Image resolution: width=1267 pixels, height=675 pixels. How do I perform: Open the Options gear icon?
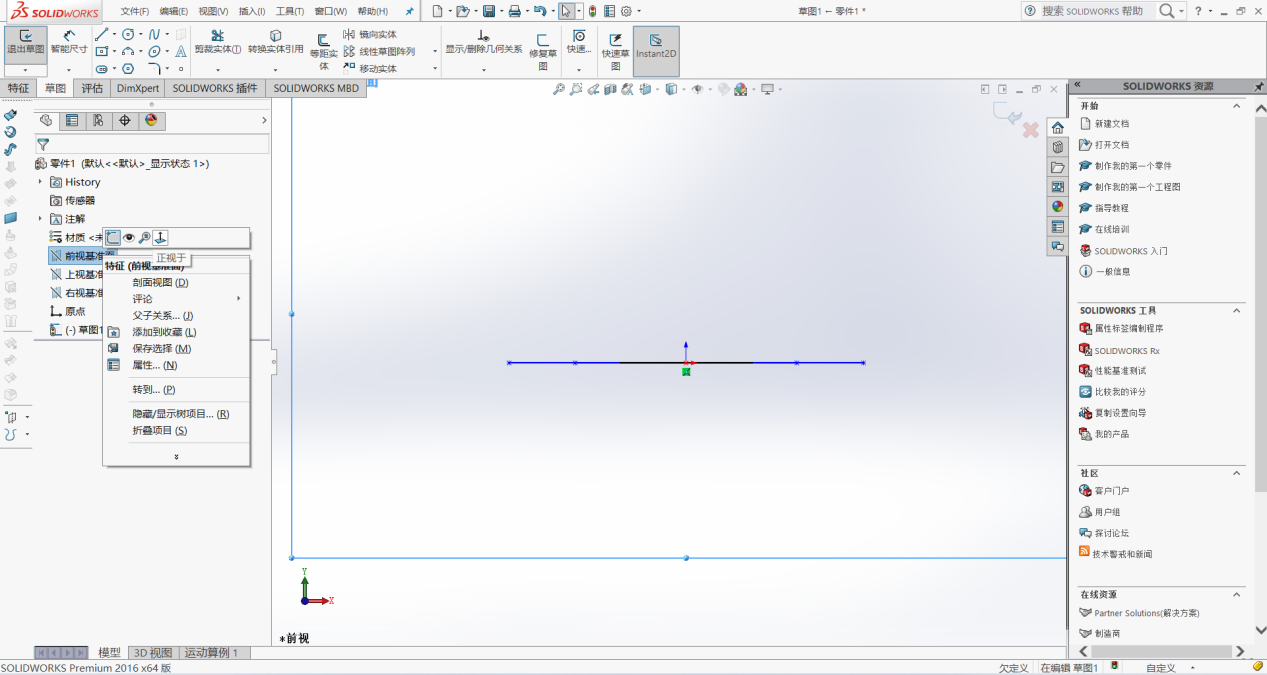tap(626, 11)
